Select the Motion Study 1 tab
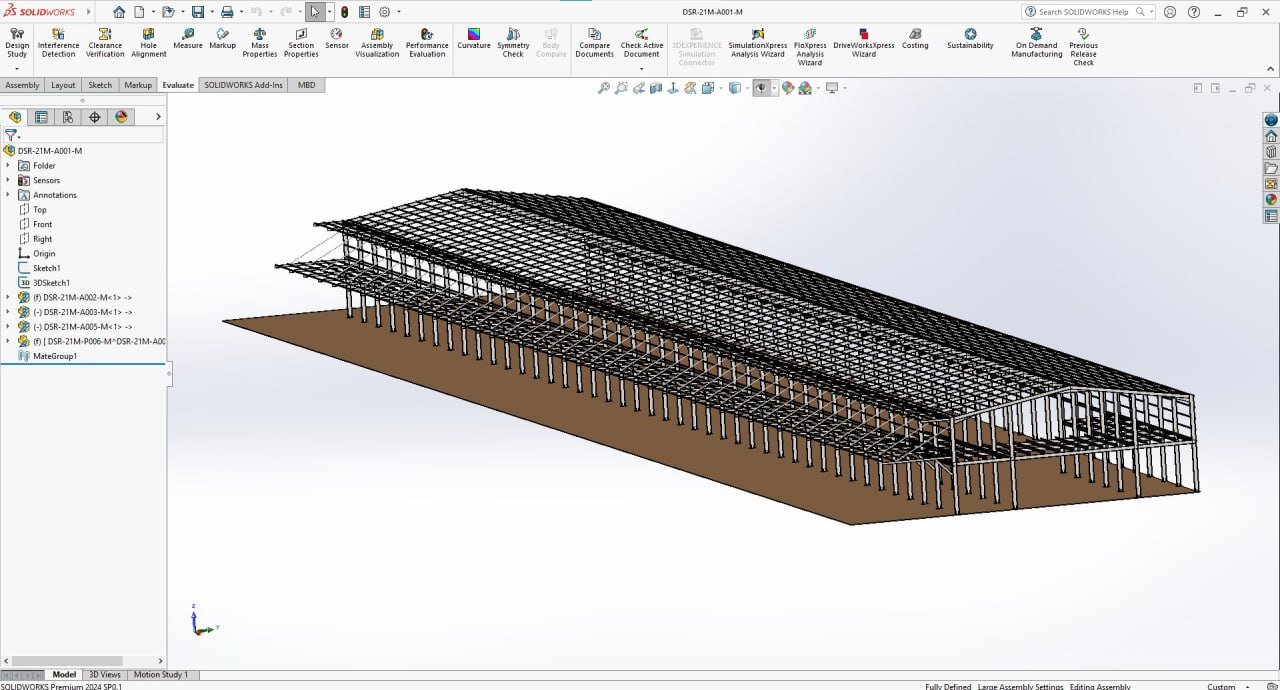Viewport: 1280px width, 690px height. [x=161, y=675]
